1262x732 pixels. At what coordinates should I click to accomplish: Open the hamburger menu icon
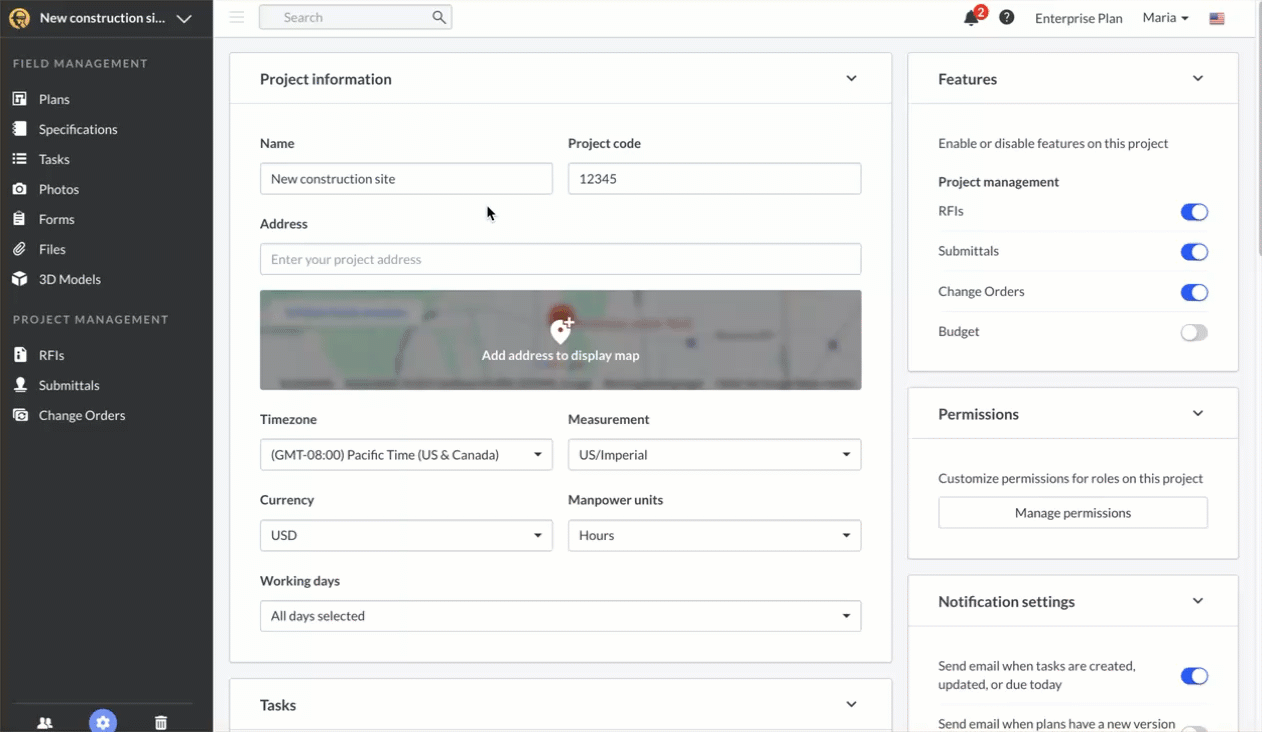[237, 17]
